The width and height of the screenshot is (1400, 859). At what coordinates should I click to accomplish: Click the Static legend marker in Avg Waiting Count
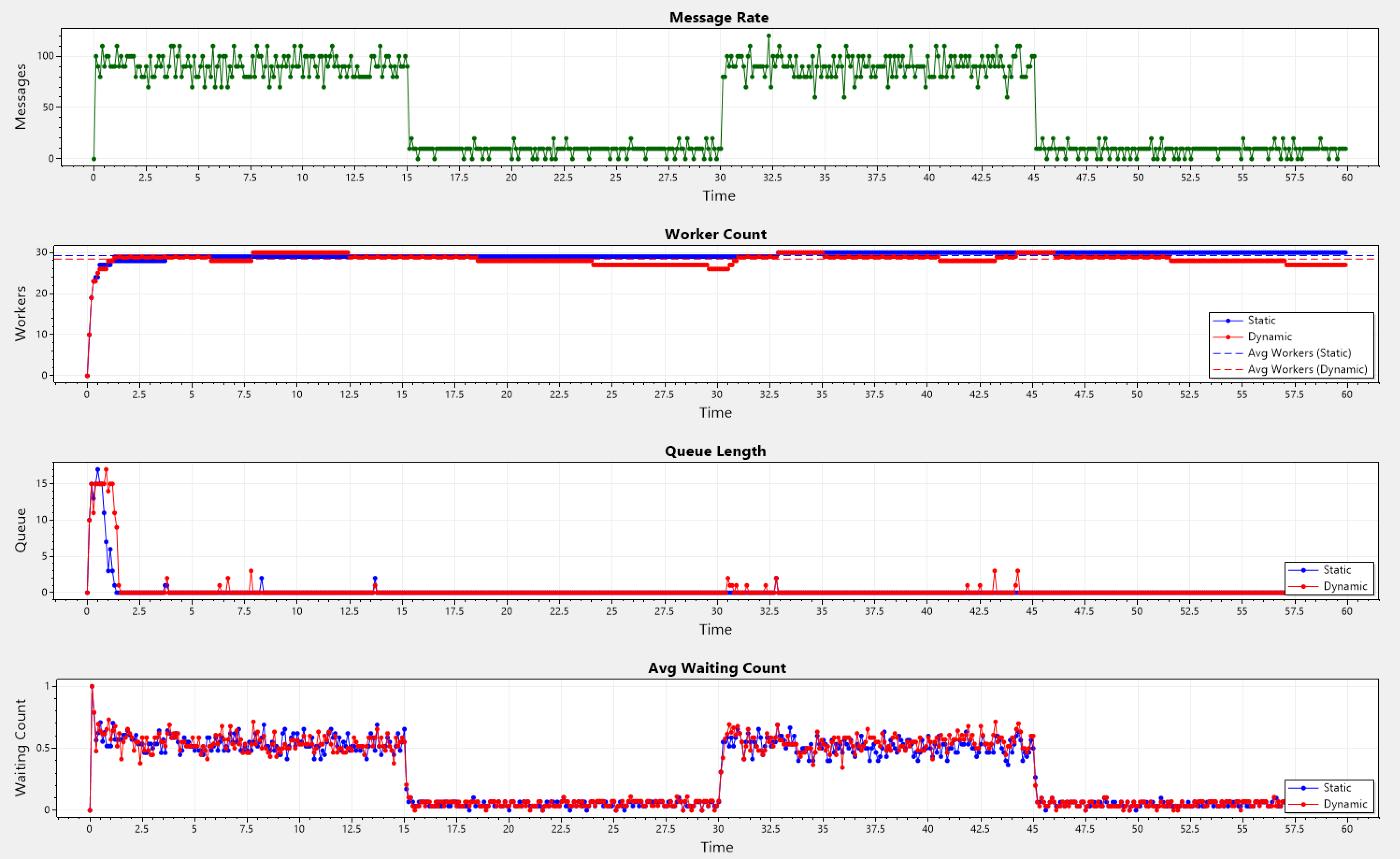tap(1303, 788)
